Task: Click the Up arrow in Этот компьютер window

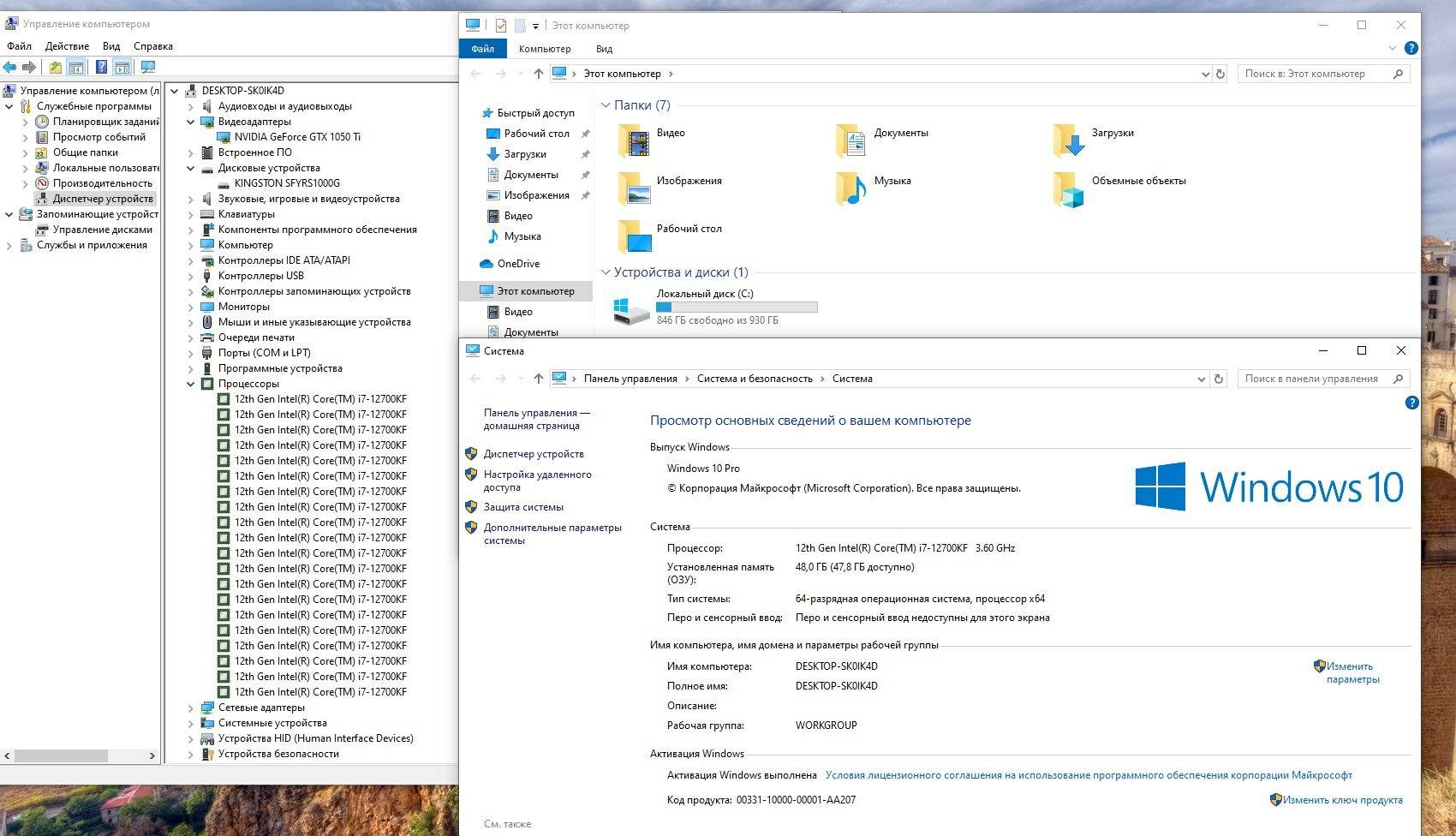Action: pyautogui.click(x=538, y=74)
